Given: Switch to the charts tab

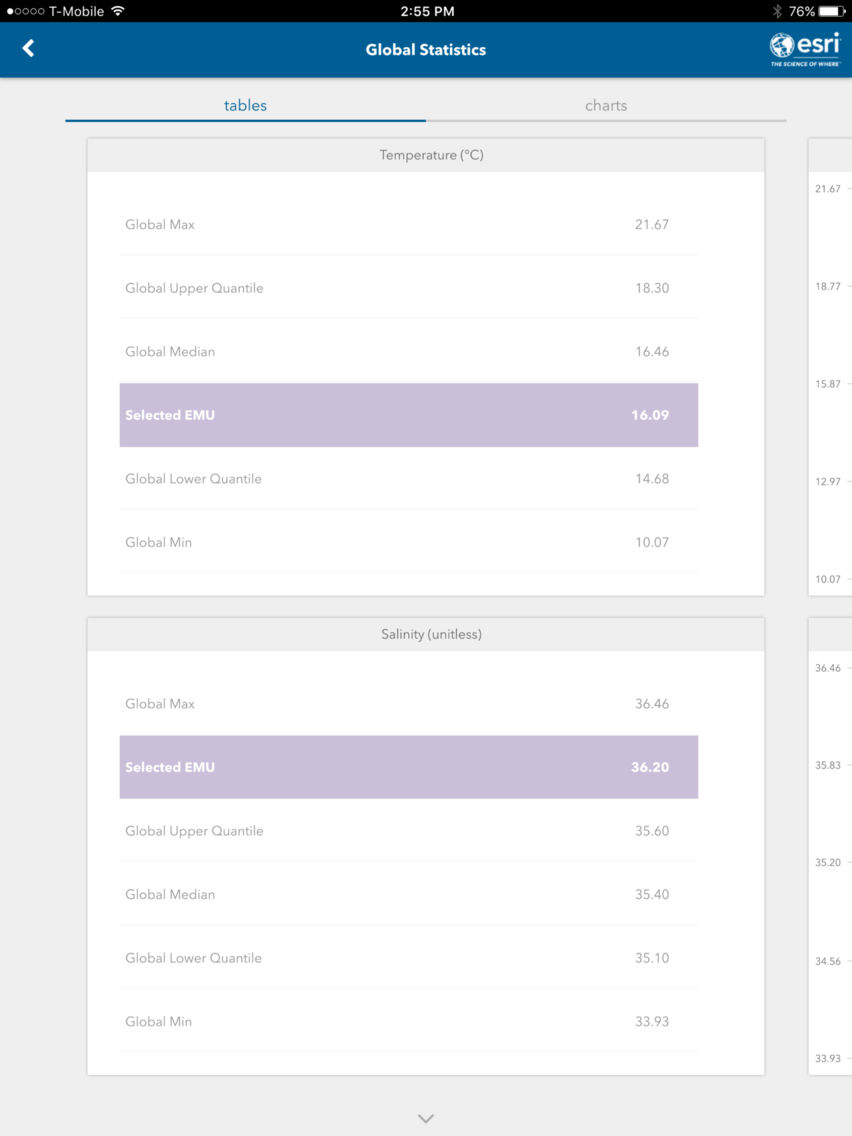Looking at the screenshot, I should point(606,106).
